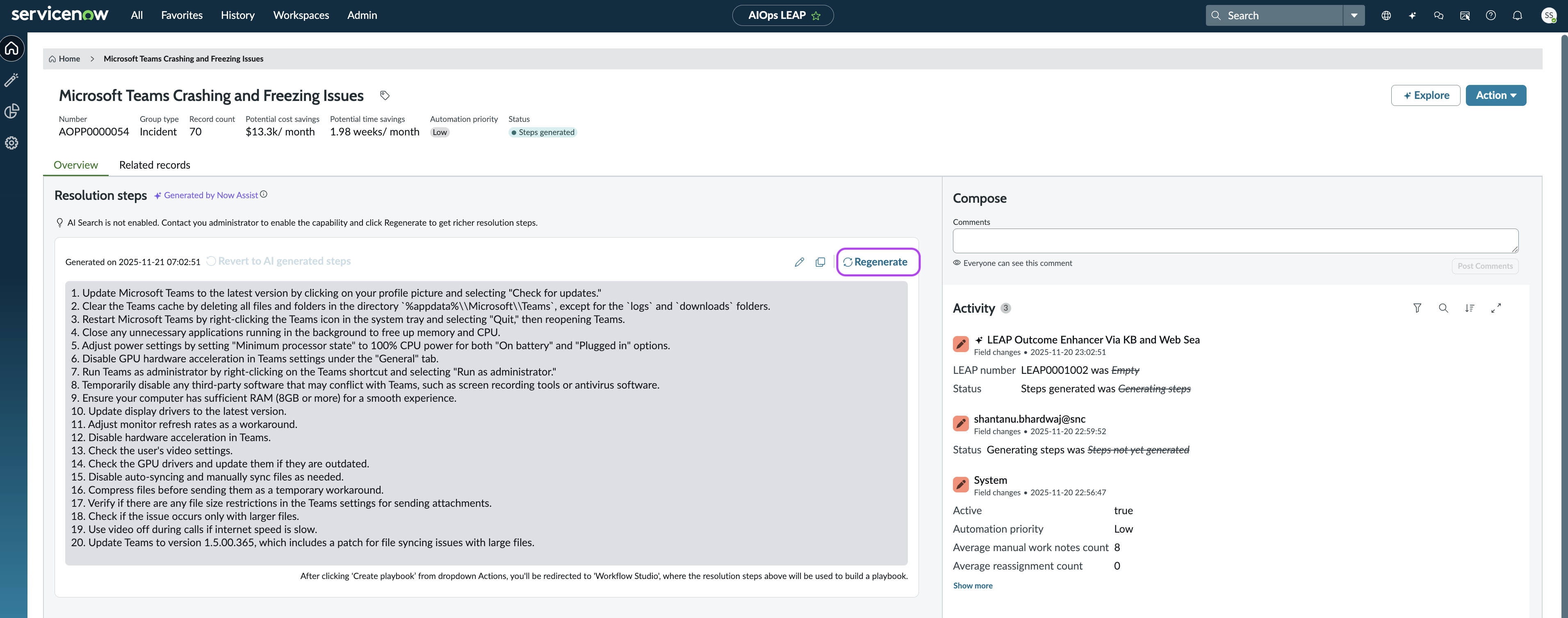This screenshot has width=1568, height=618.
Task: Select the Overview tab
Action: pos(75,165)
